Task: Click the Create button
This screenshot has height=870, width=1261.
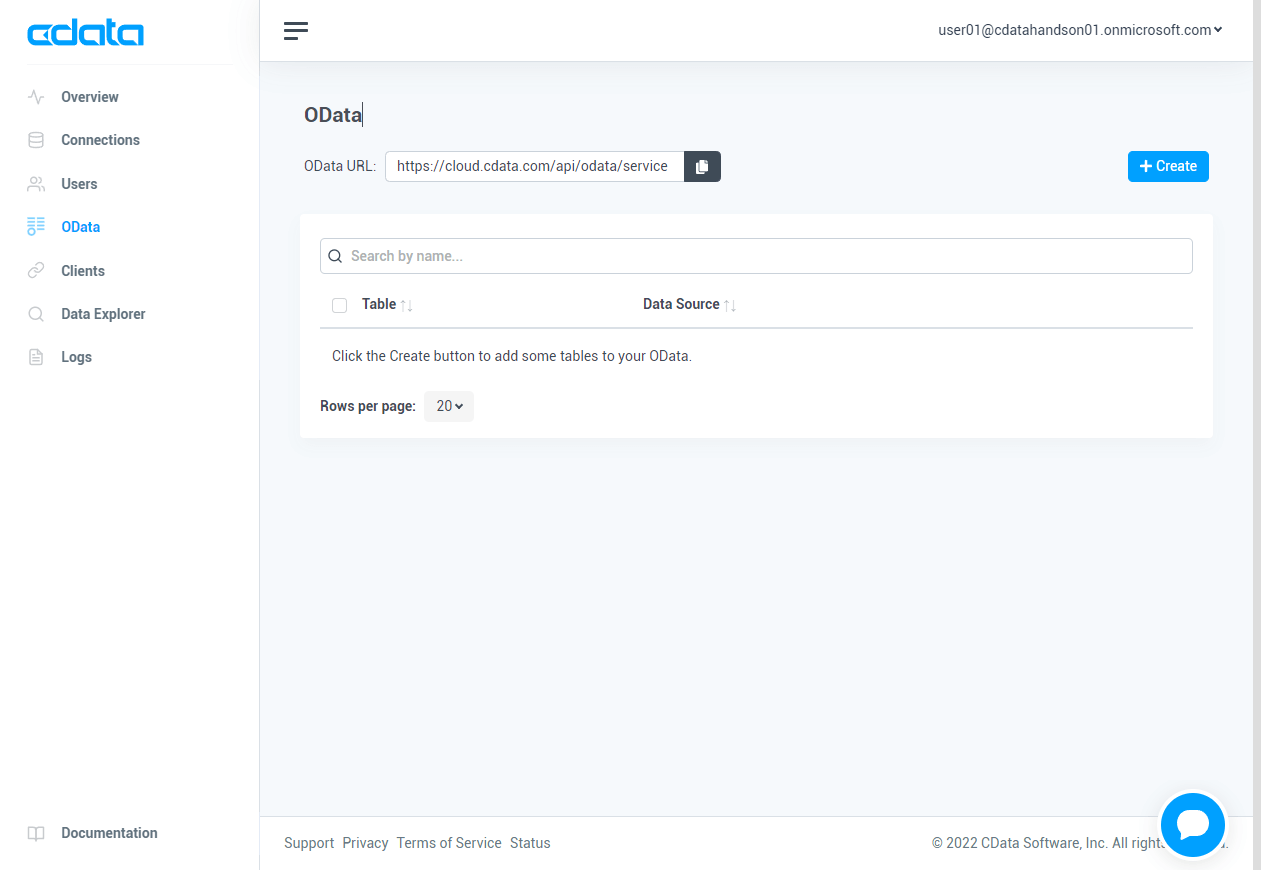Action: click(1168, 166)
